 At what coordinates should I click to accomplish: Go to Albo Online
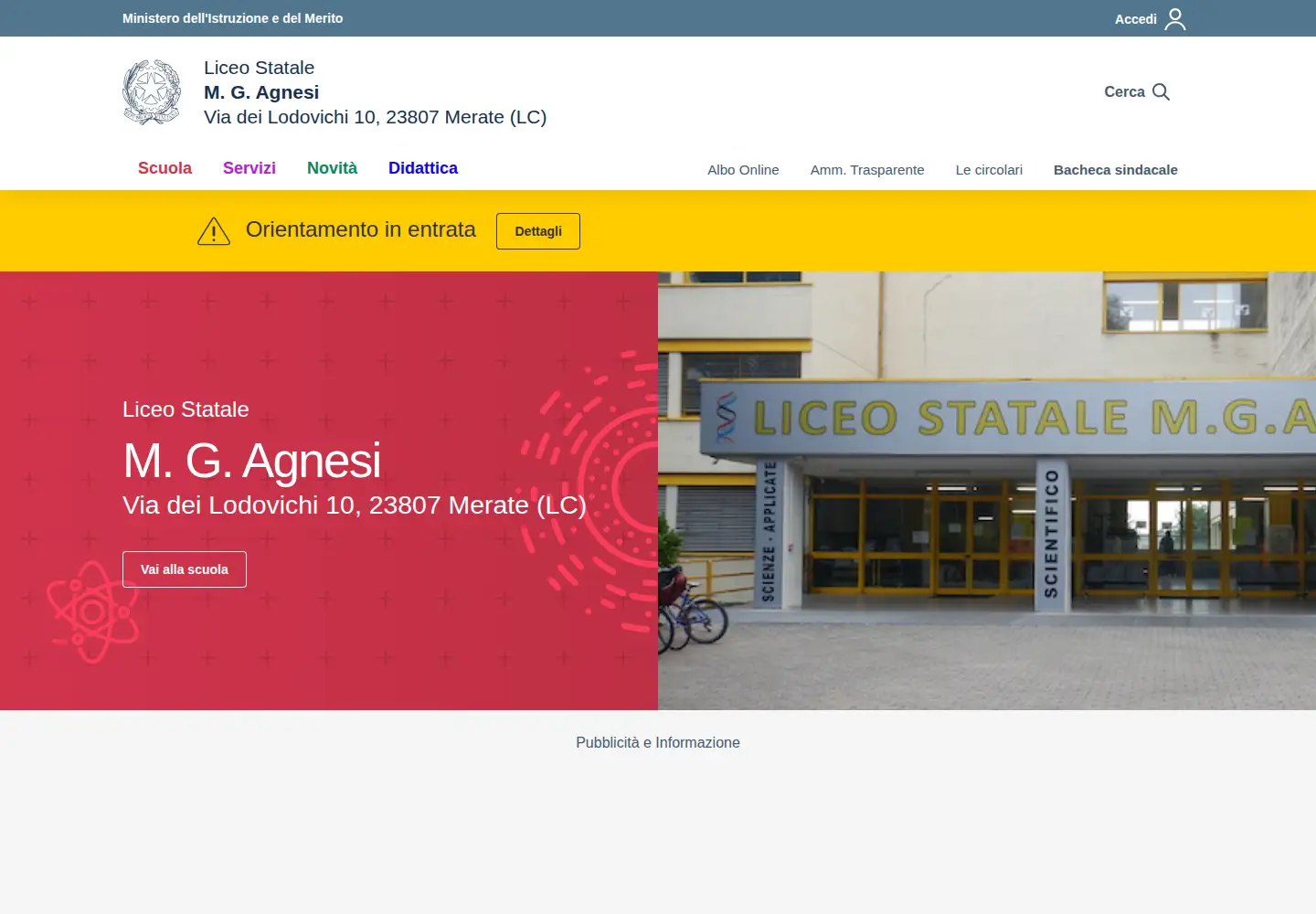pyautogui.click(x=743, y=170)
